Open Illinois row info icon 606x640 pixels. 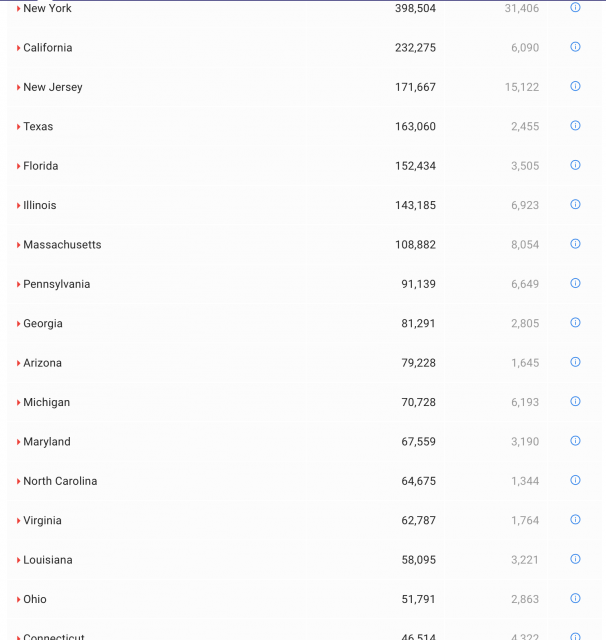(x=575, y=204)
